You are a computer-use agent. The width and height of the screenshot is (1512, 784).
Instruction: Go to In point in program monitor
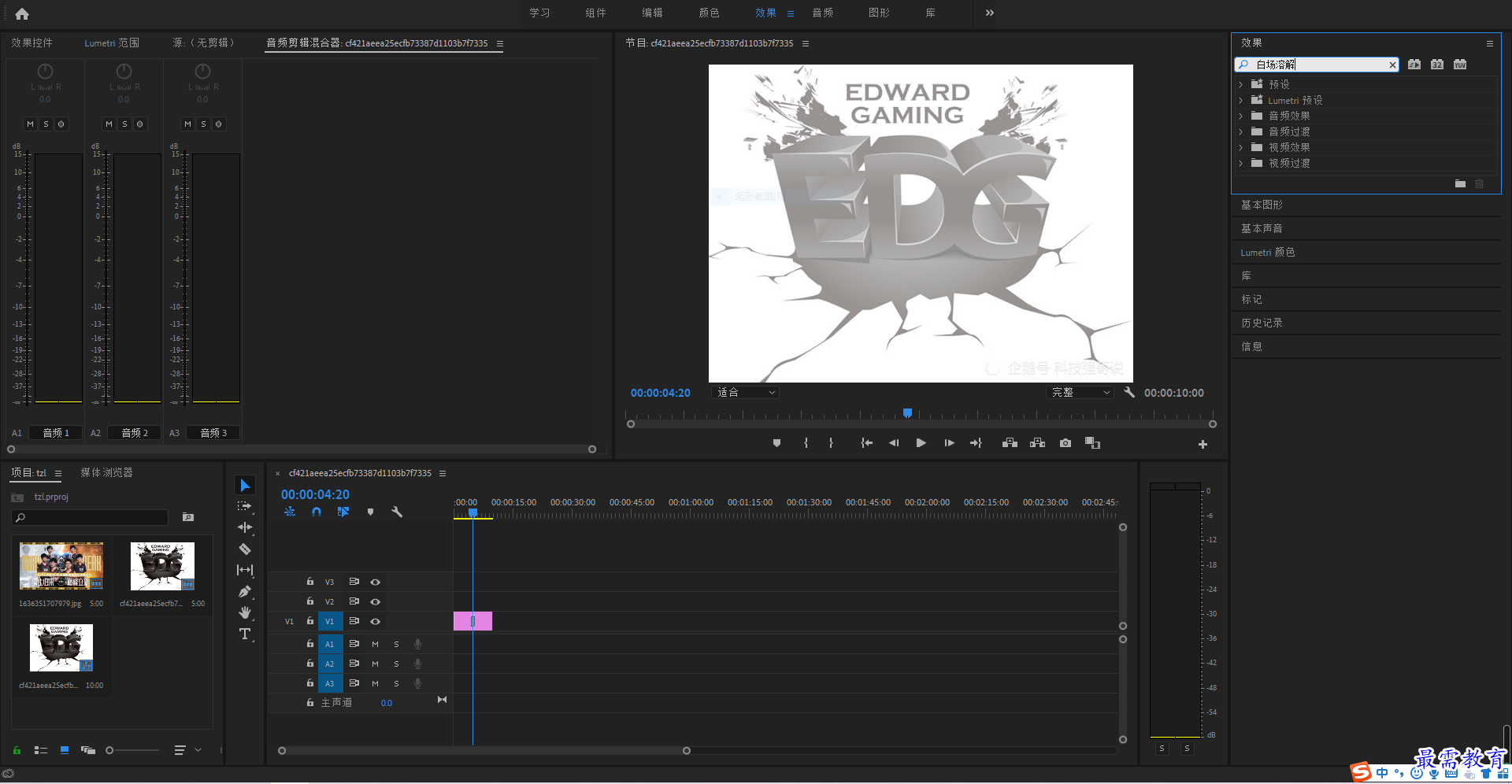(x=866, y=443)
